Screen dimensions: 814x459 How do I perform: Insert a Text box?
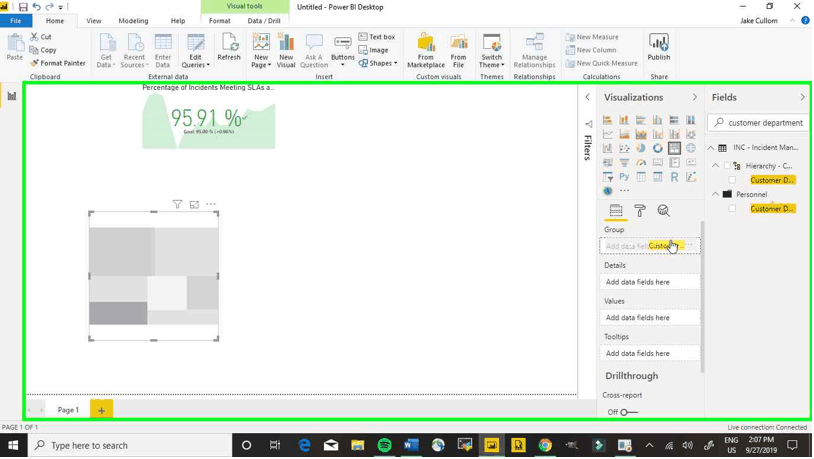coord(377,37)
